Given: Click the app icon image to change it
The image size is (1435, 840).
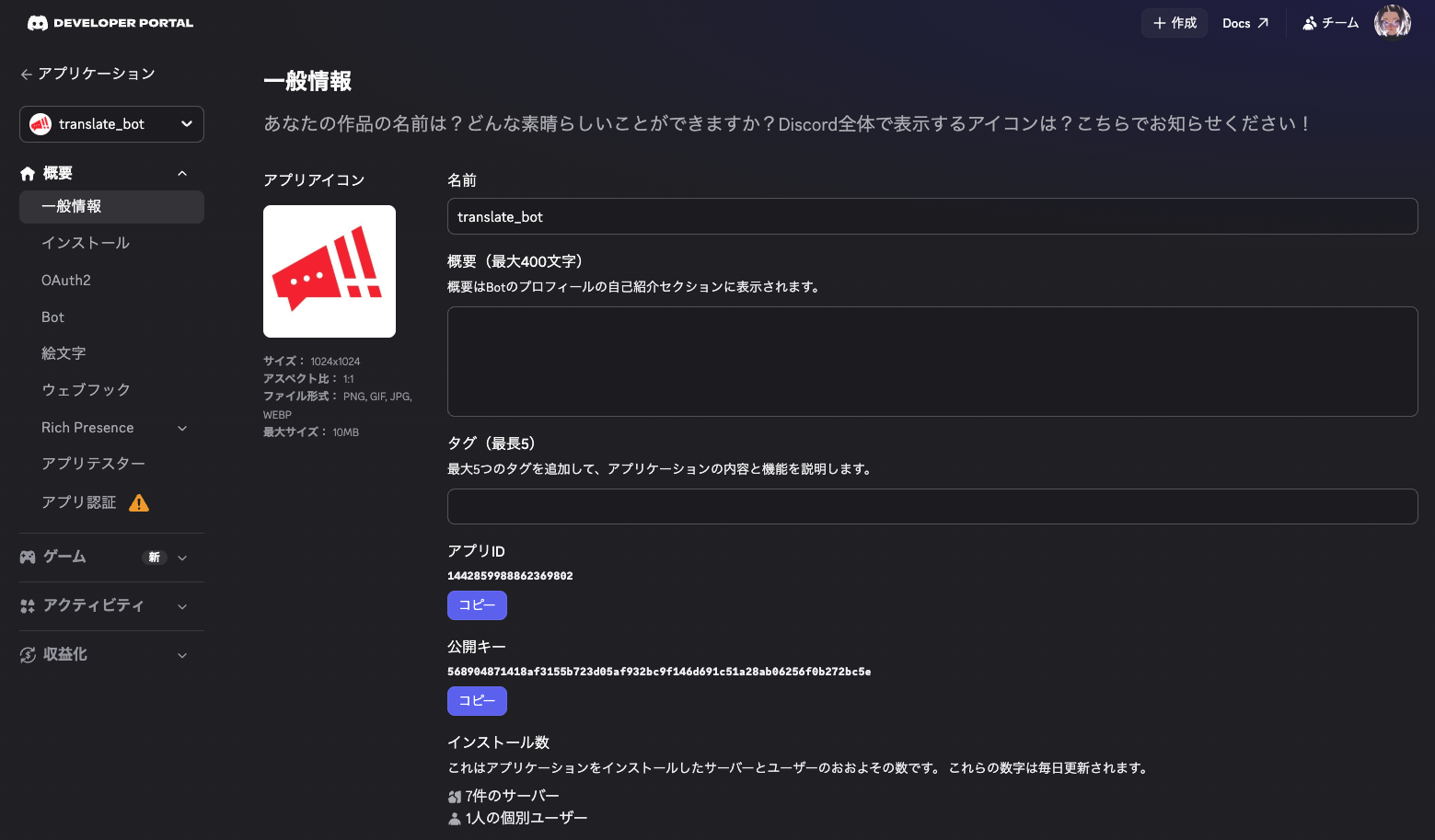Looking at the screenshot, I should (x=330, y=271).
